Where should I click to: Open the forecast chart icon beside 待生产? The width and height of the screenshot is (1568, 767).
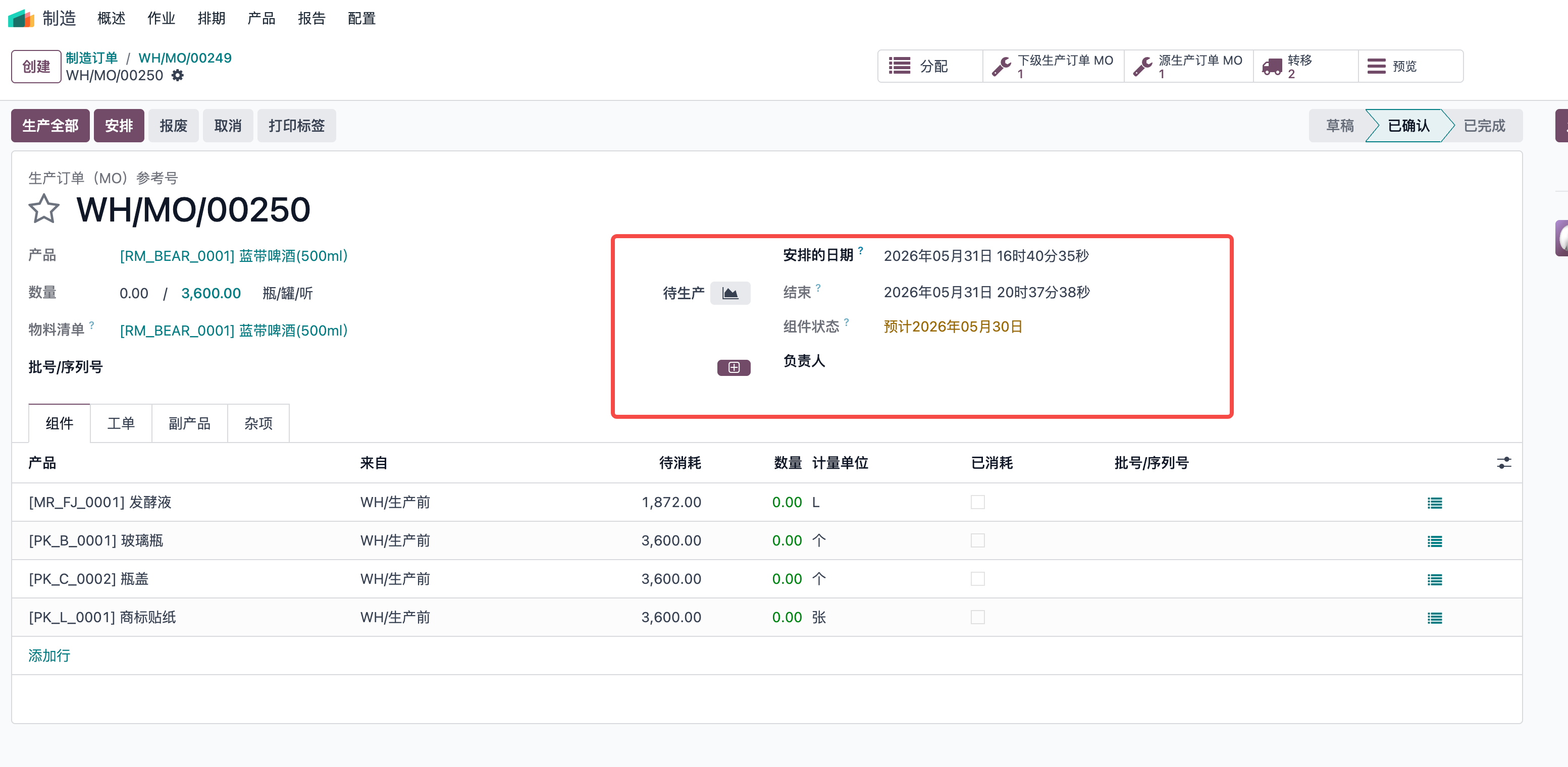(730, 293)
